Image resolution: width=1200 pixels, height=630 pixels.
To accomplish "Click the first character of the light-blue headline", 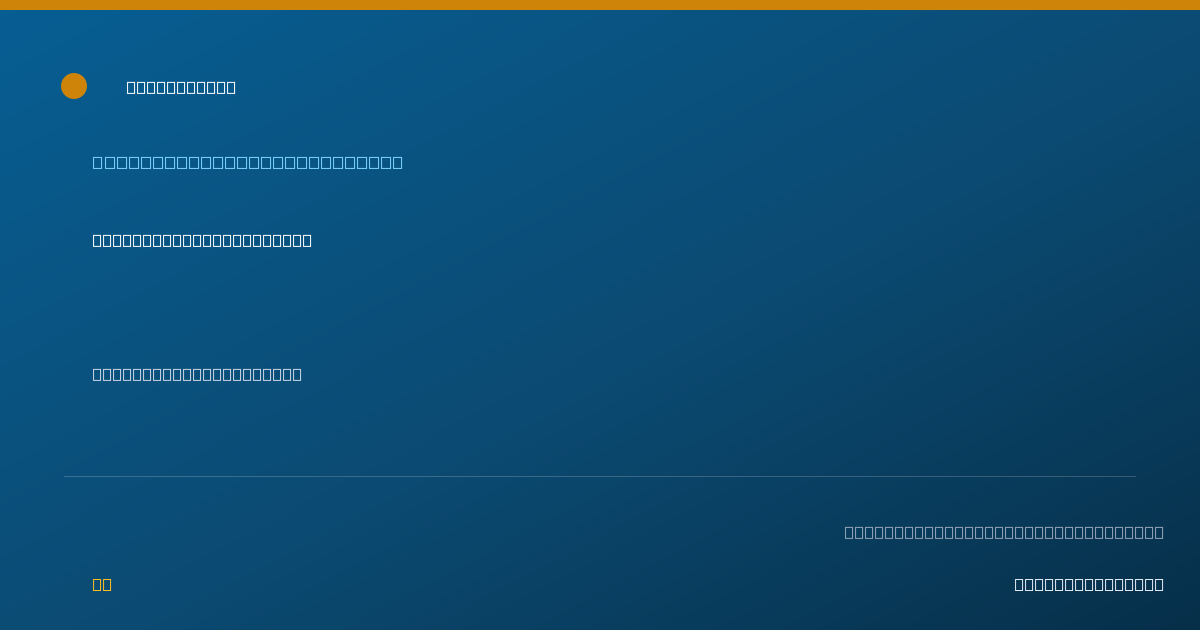I will pyautogui.click(x=98, y=162).
